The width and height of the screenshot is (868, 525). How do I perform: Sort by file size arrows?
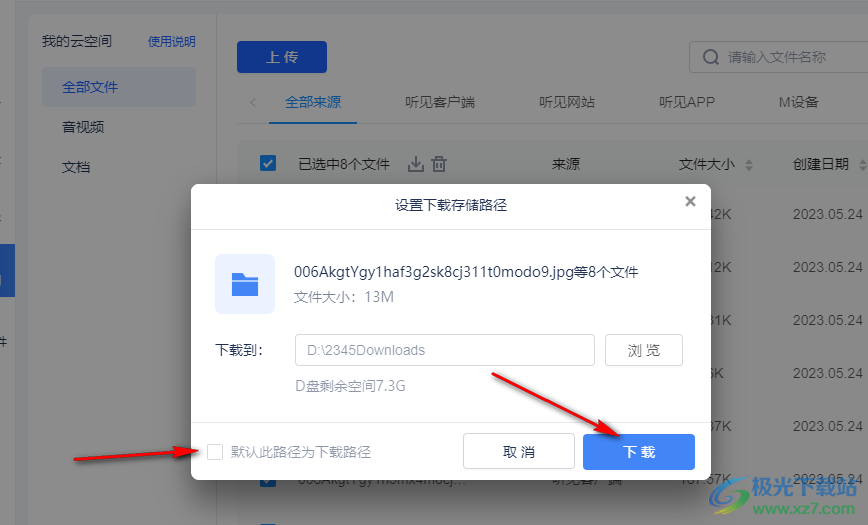click(749, 165)
